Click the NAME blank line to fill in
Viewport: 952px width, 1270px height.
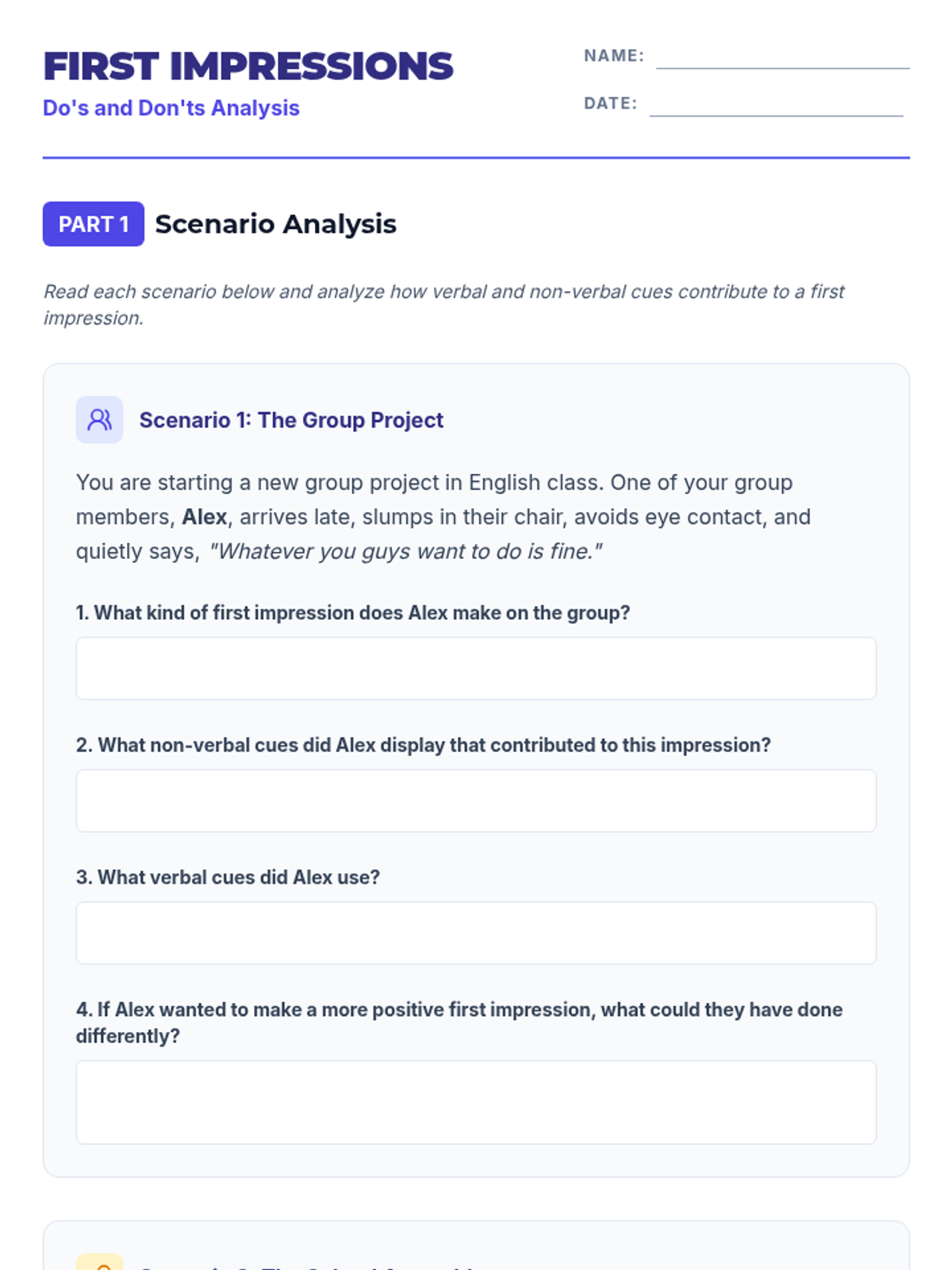pyautogui.click(x=782, y=57)
